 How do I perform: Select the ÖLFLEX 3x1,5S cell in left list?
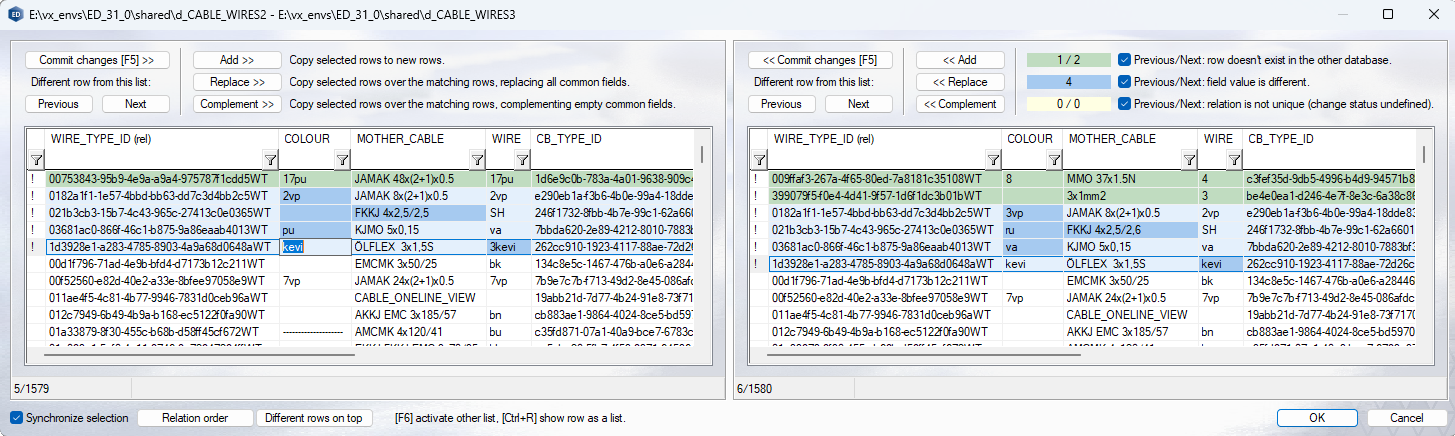(x=418, y=247)
